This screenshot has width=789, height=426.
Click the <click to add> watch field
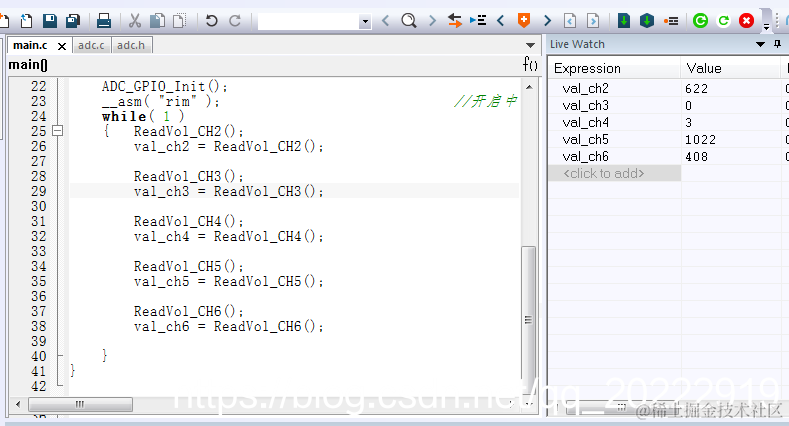[614, 174]
